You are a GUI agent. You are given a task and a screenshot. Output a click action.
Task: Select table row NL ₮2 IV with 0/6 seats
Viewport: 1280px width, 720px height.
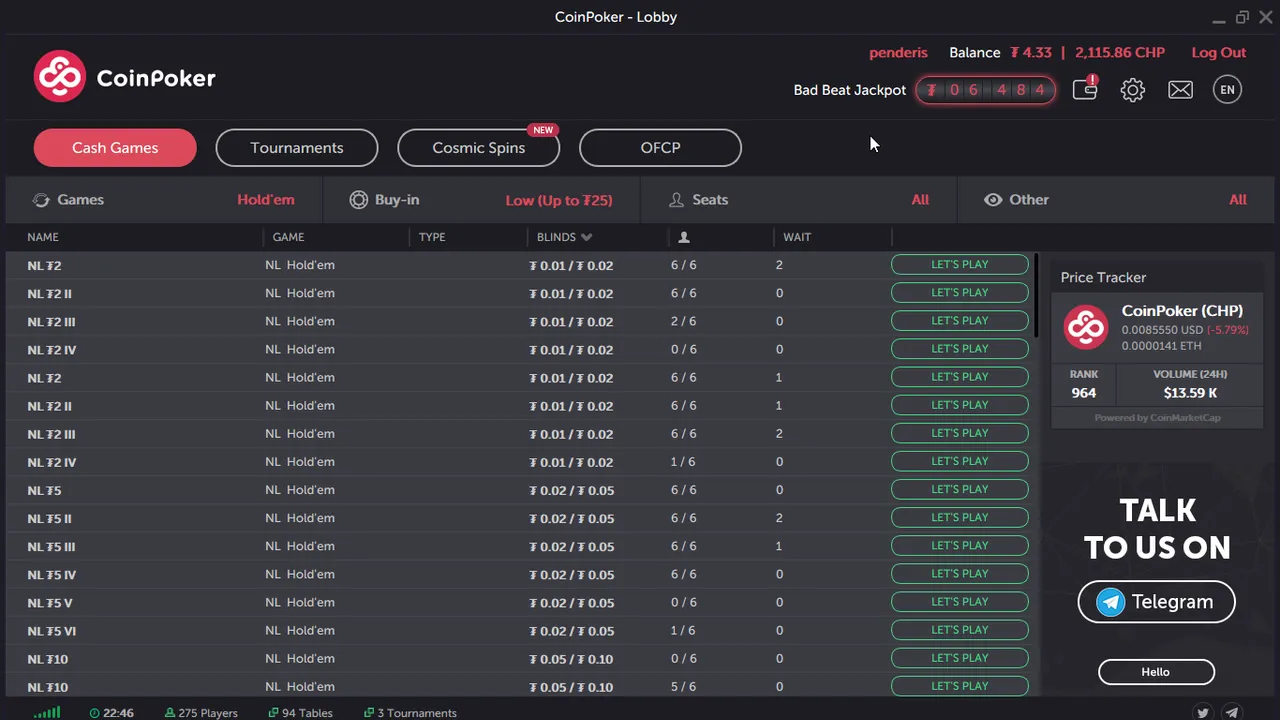tap(520, 349)
